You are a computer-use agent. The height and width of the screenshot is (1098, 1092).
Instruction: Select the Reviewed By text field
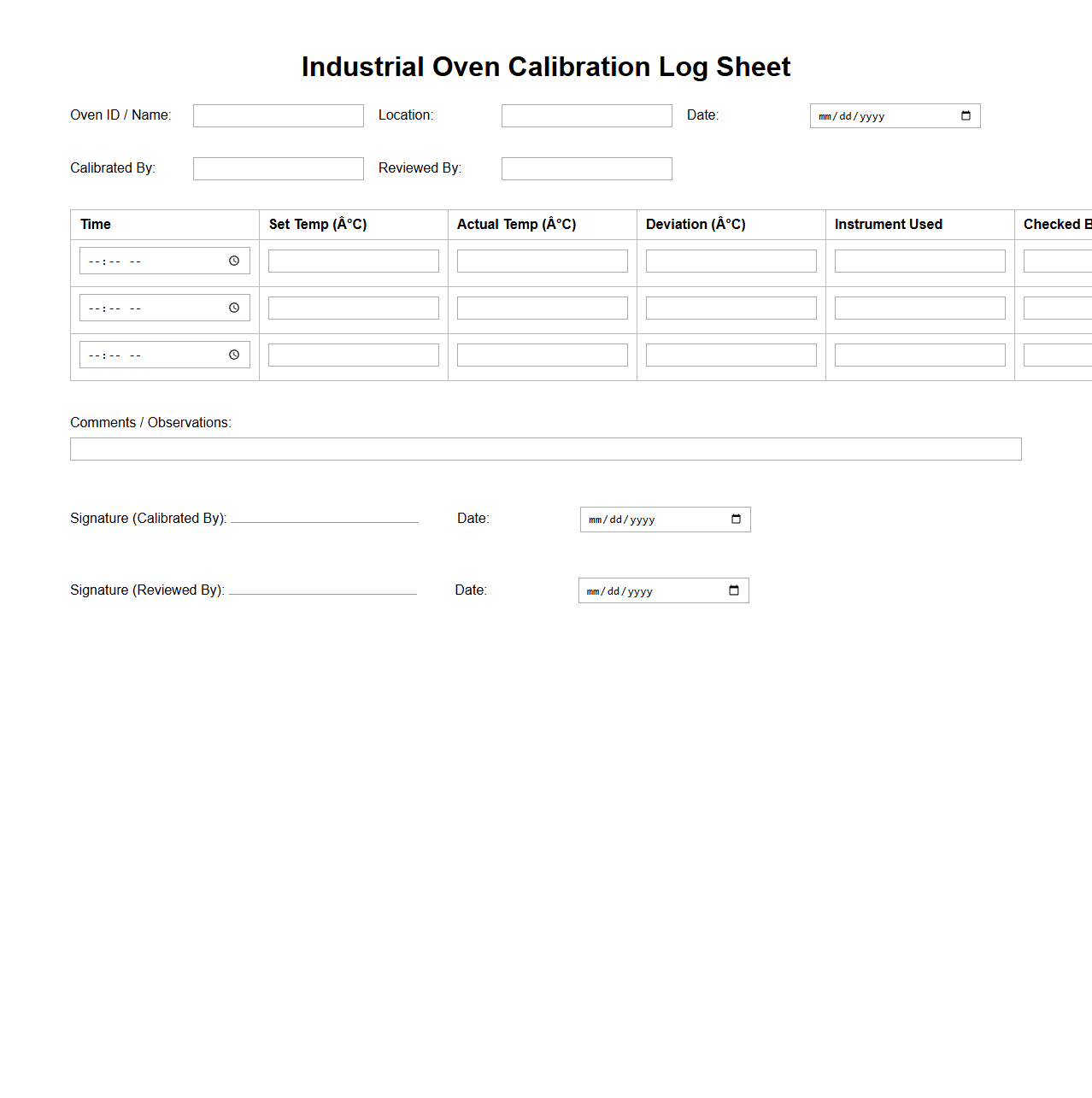[x=586, y=168]
